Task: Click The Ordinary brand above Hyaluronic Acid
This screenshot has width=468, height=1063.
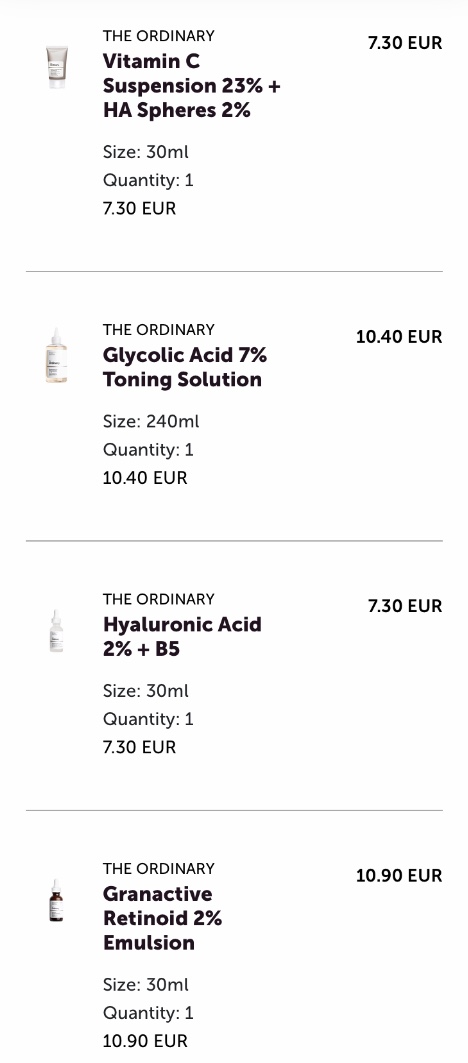Action: coord(159,599)
